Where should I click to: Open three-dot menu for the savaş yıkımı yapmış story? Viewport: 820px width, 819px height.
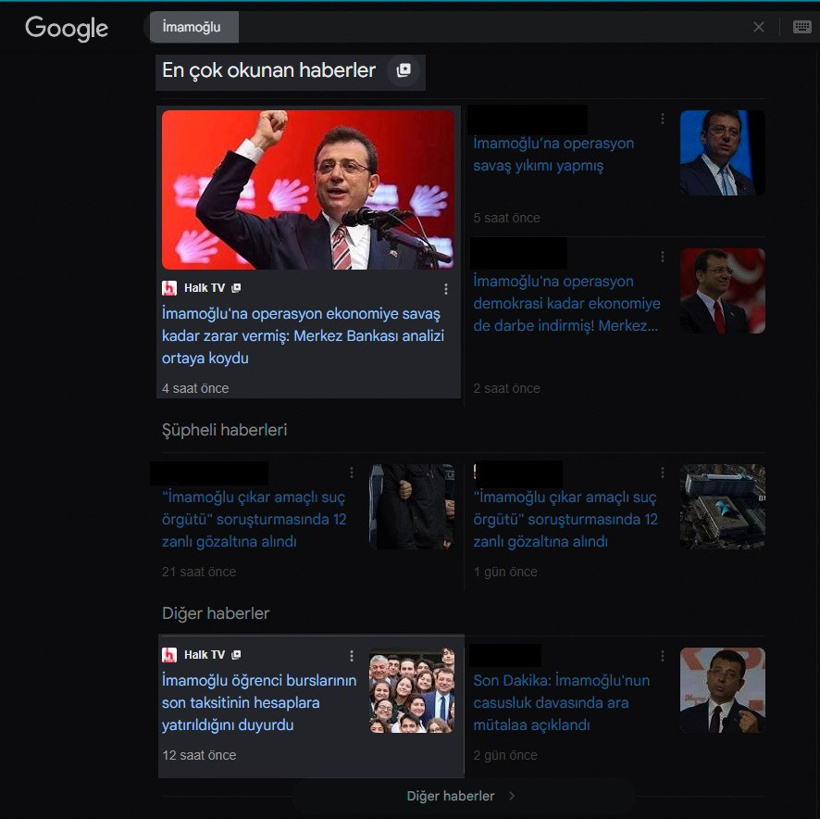[663, 119]
